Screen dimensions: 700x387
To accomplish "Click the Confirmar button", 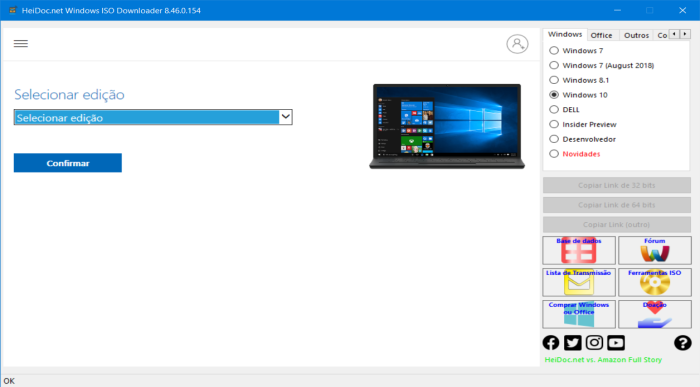I will tap(67, 163).
